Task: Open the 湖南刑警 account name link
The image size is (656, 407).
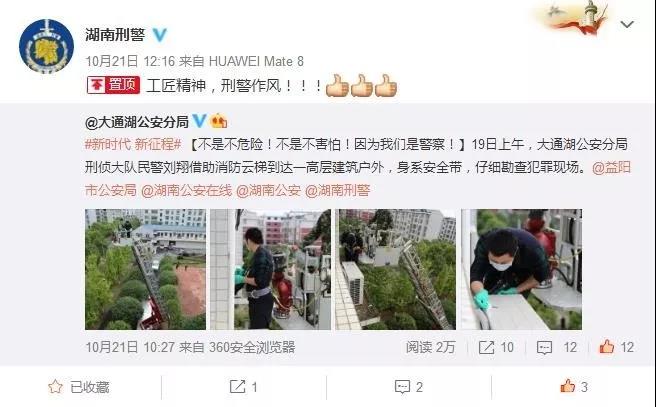Action: tap(115, 35)
